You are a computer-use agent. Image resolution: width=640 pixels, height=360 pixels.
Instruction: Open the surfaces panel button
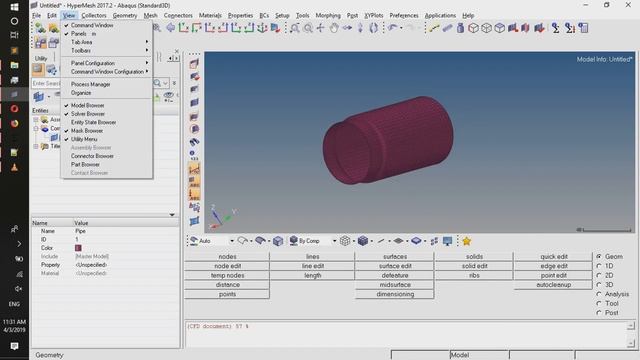[x=395, y=257]
